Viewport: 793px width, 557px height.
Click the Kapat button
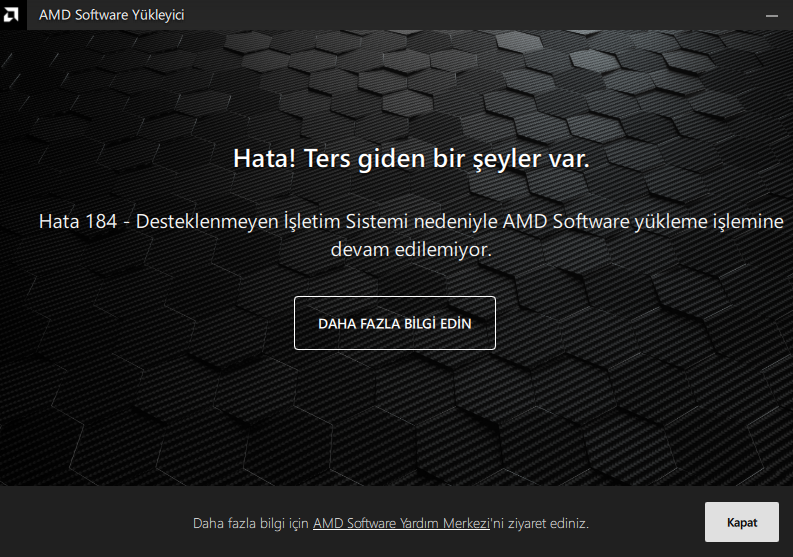tap(741, 522)
